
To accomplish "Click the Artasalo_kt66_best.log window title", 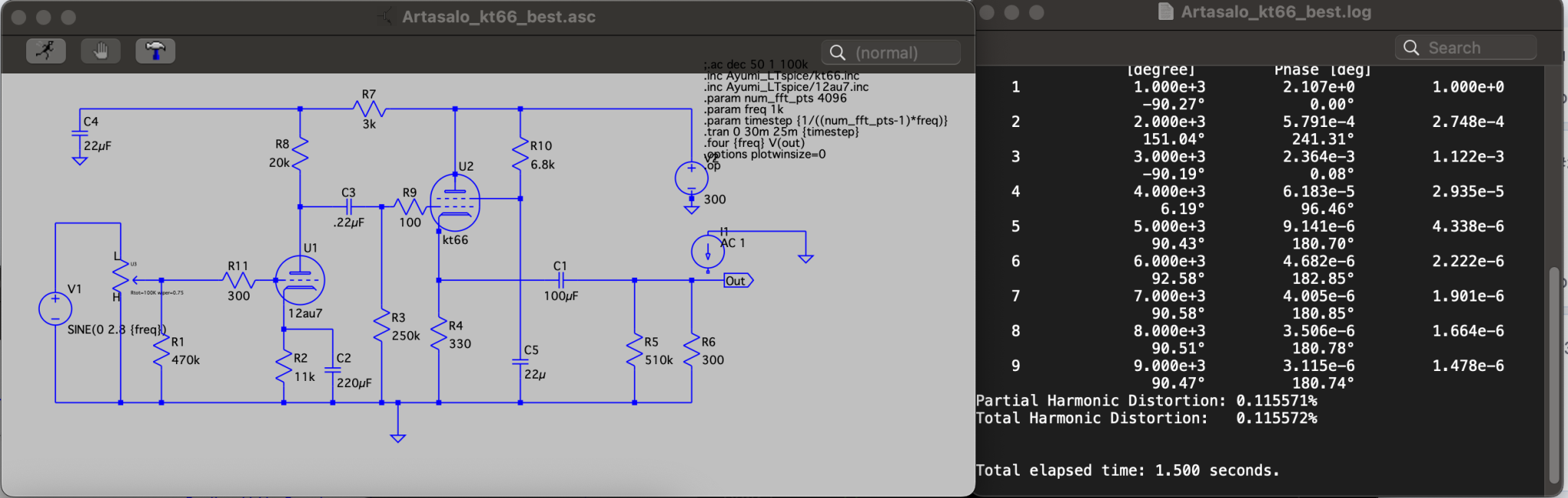I will pyautogui.click(x=1276, y=12).
